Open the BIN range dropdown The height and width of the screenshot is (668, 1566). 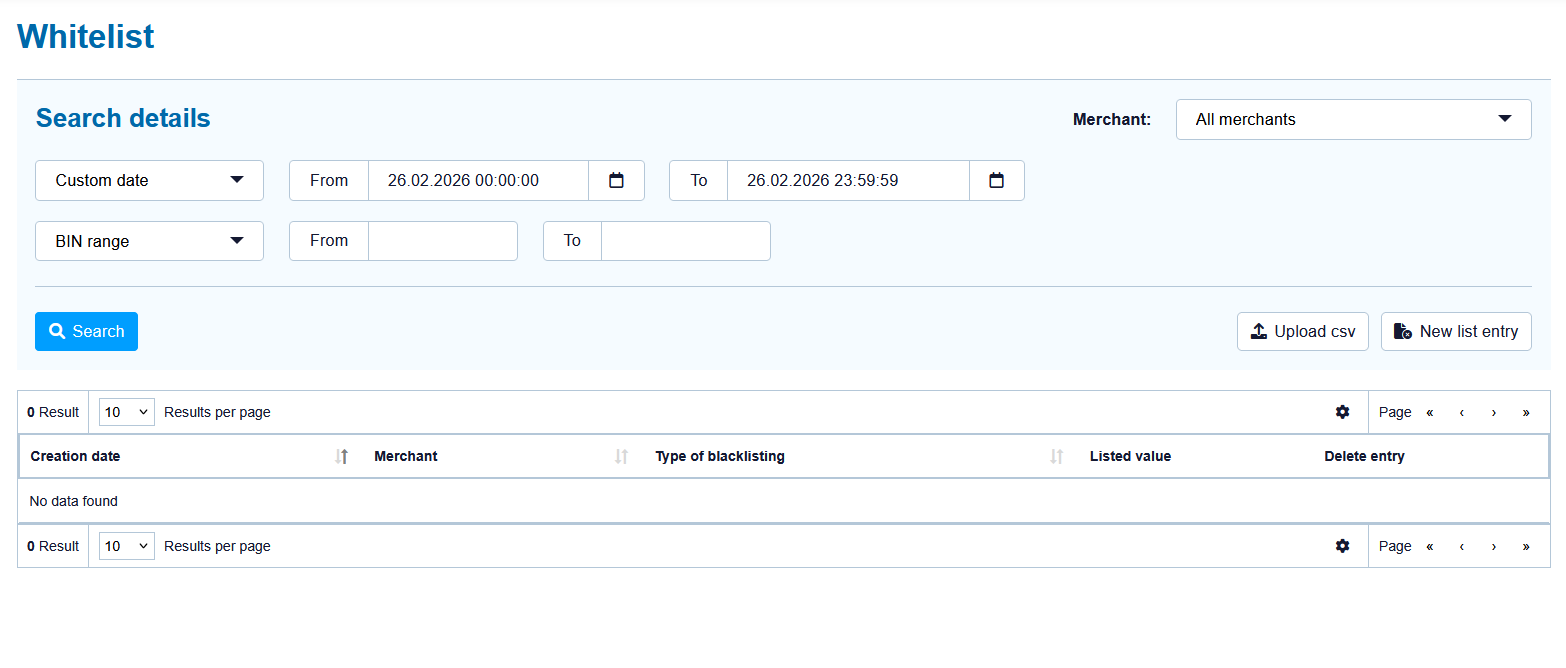tap(149, 241)
